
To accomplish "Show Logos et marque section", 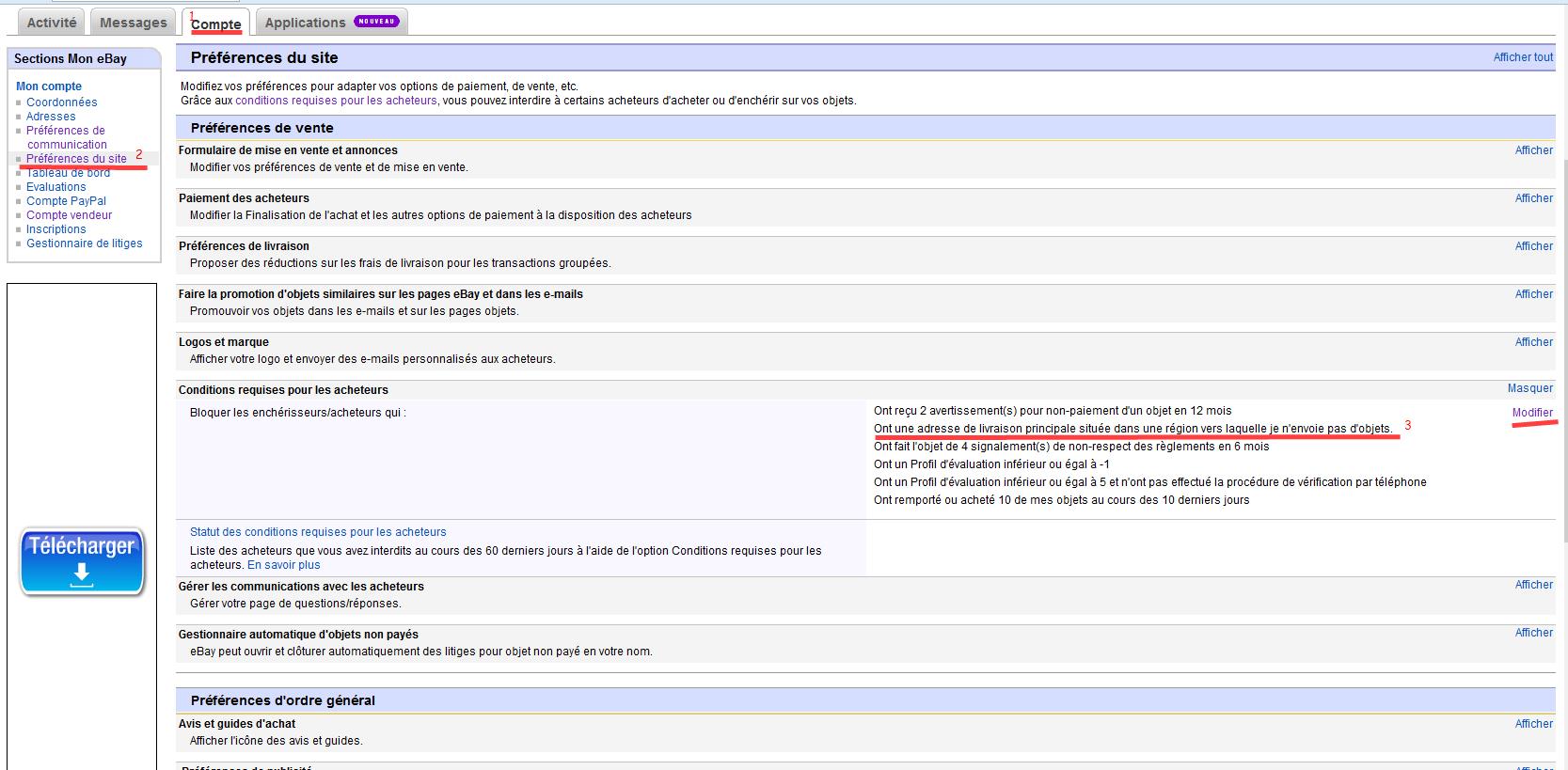I will tap(1533, 342).
